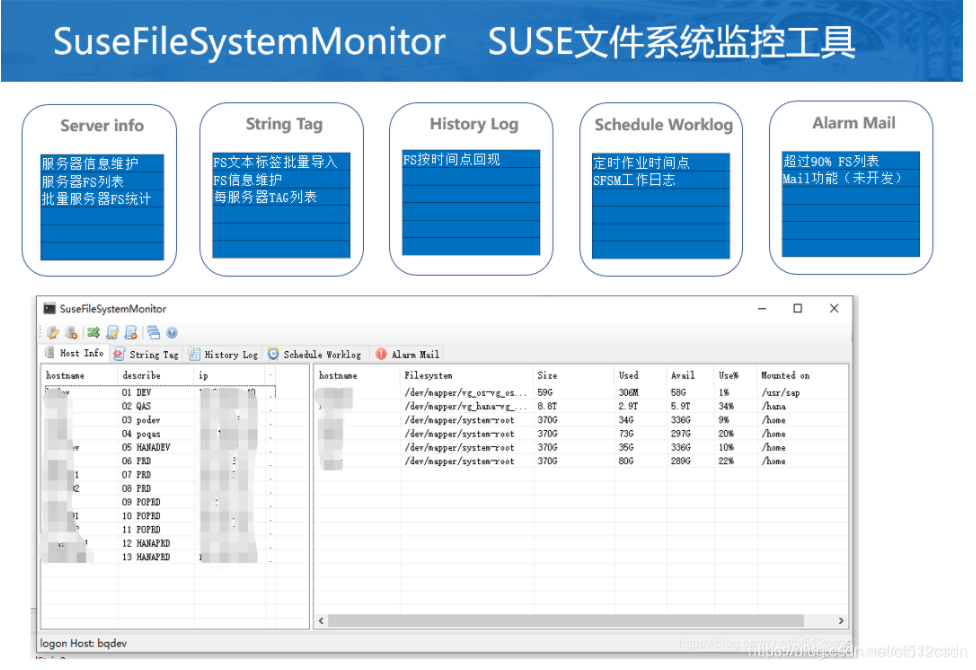
Task: Select the 06 PRD host row
Action: click(159, 461)
